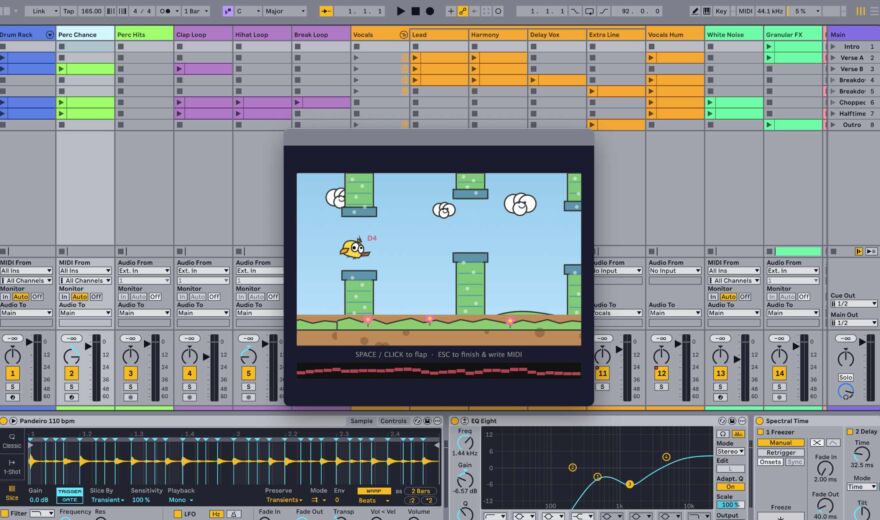Viewport: 880px width, 520px height.
Task: Adjust the Spectral Time Fade In knob
Action: tap(825, 468)
